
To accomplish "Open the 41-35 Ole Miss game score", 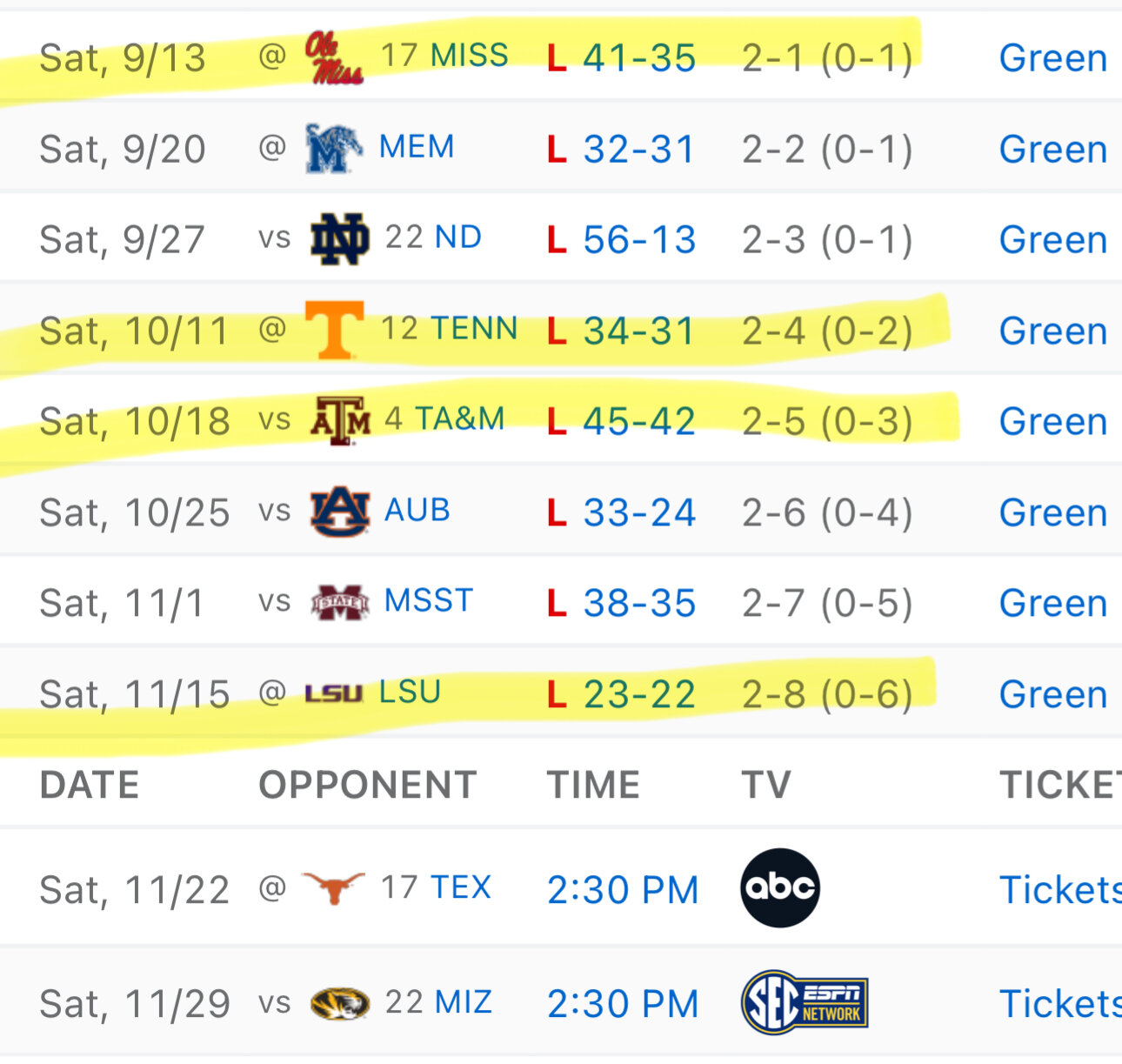I will (x=639, y=58).
